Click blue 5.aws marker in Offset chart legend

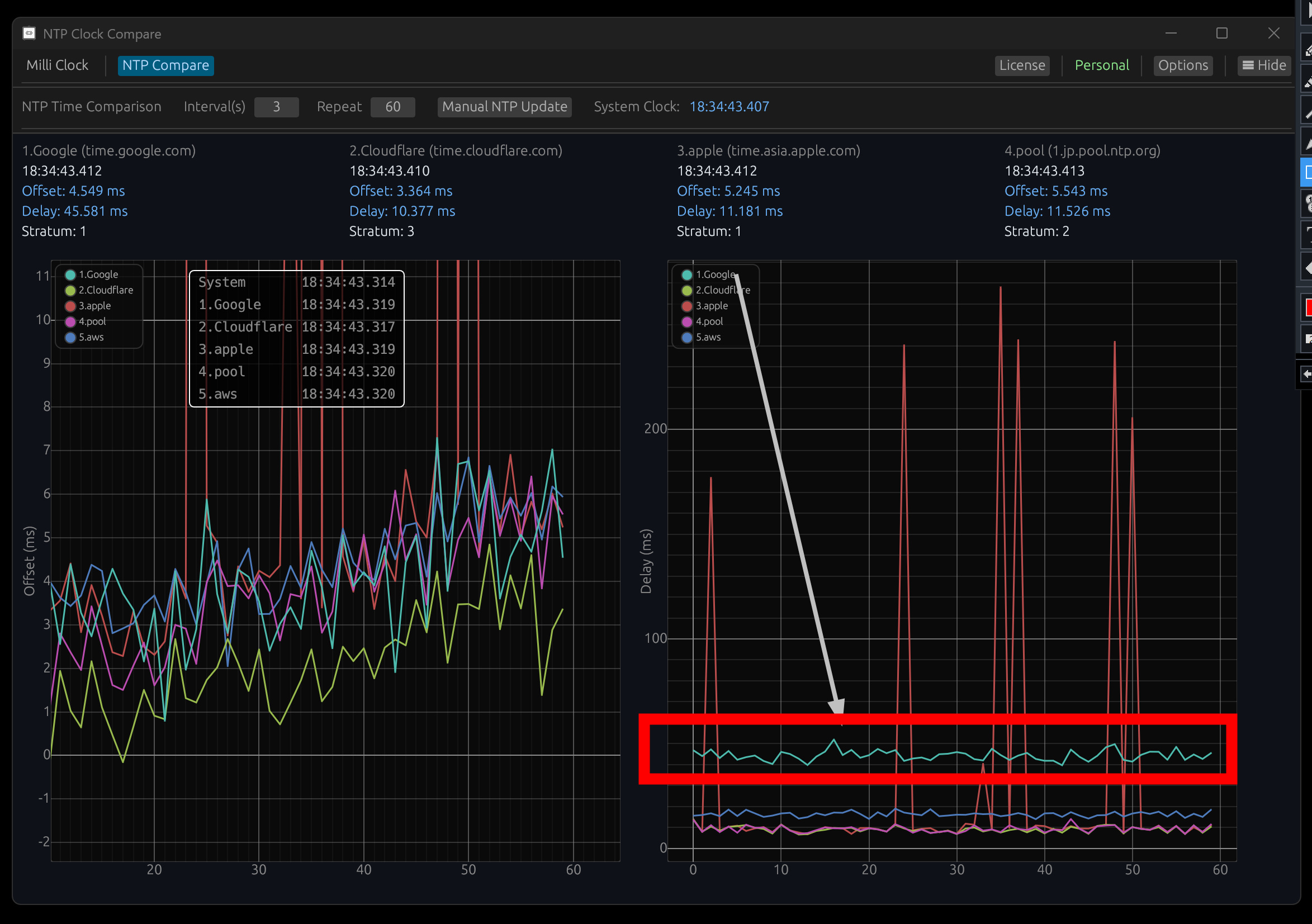click(70, 338)
